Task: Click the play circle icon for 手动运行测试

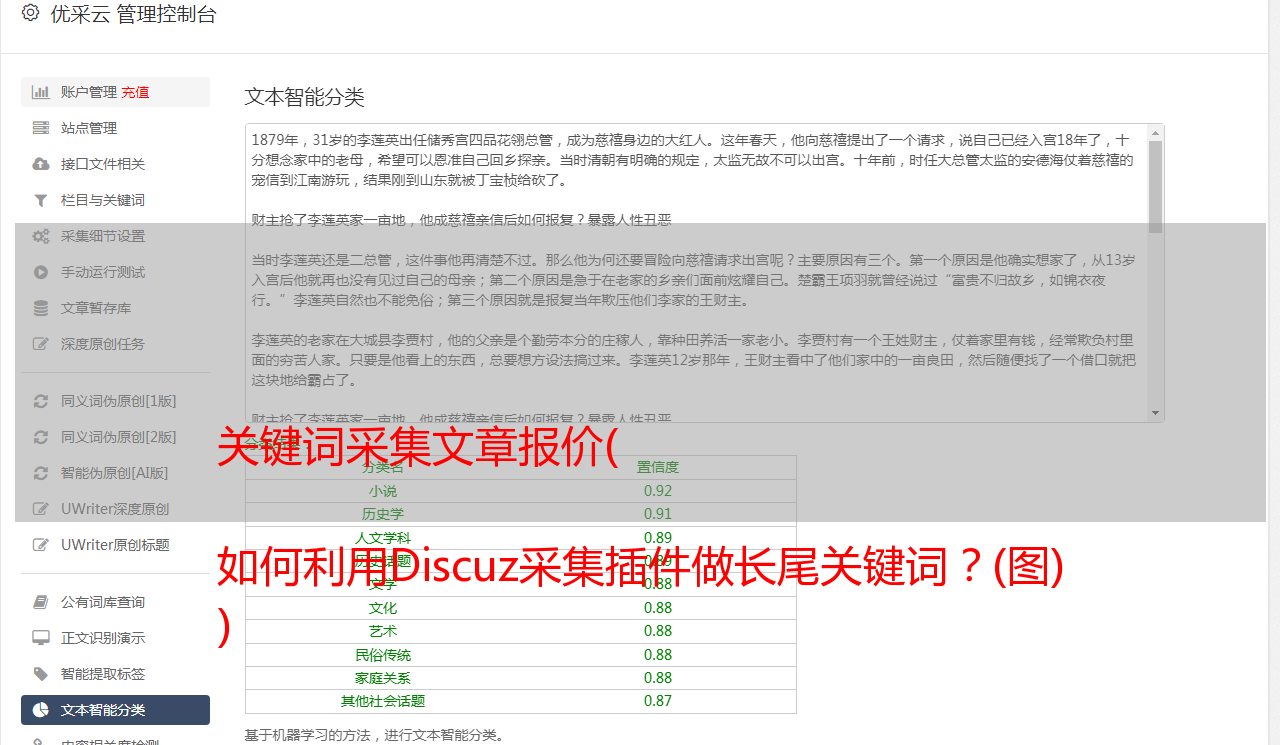Action: 41,272
